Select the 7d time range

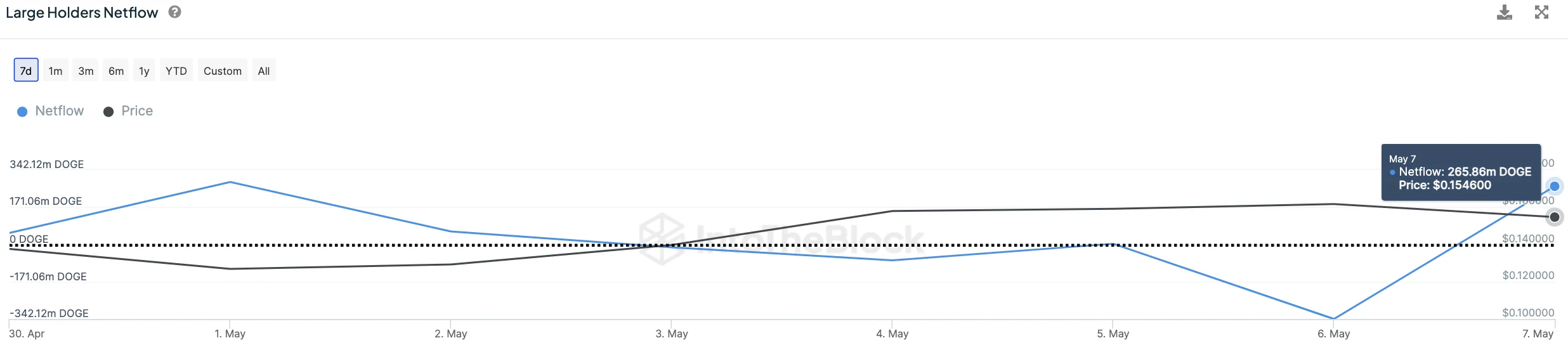(x=26, y=70)
